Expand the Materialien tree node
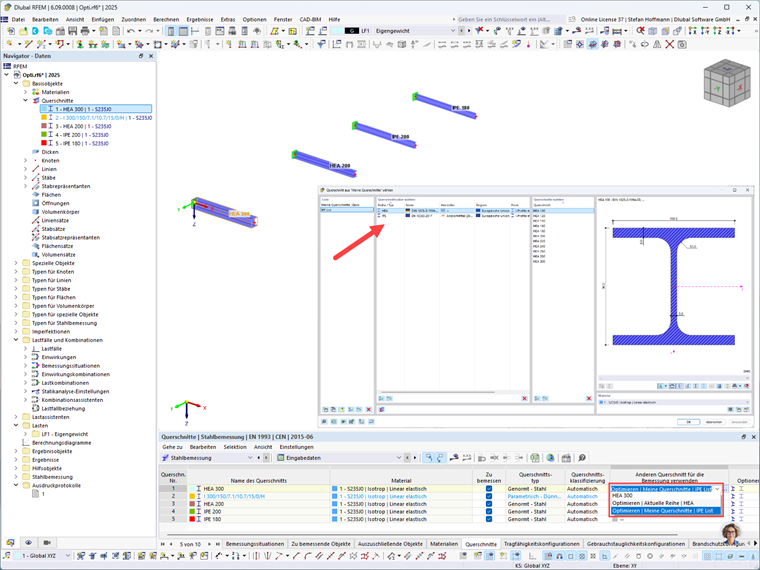The height and width of the screenshot is (570, 760). point(25,92)
